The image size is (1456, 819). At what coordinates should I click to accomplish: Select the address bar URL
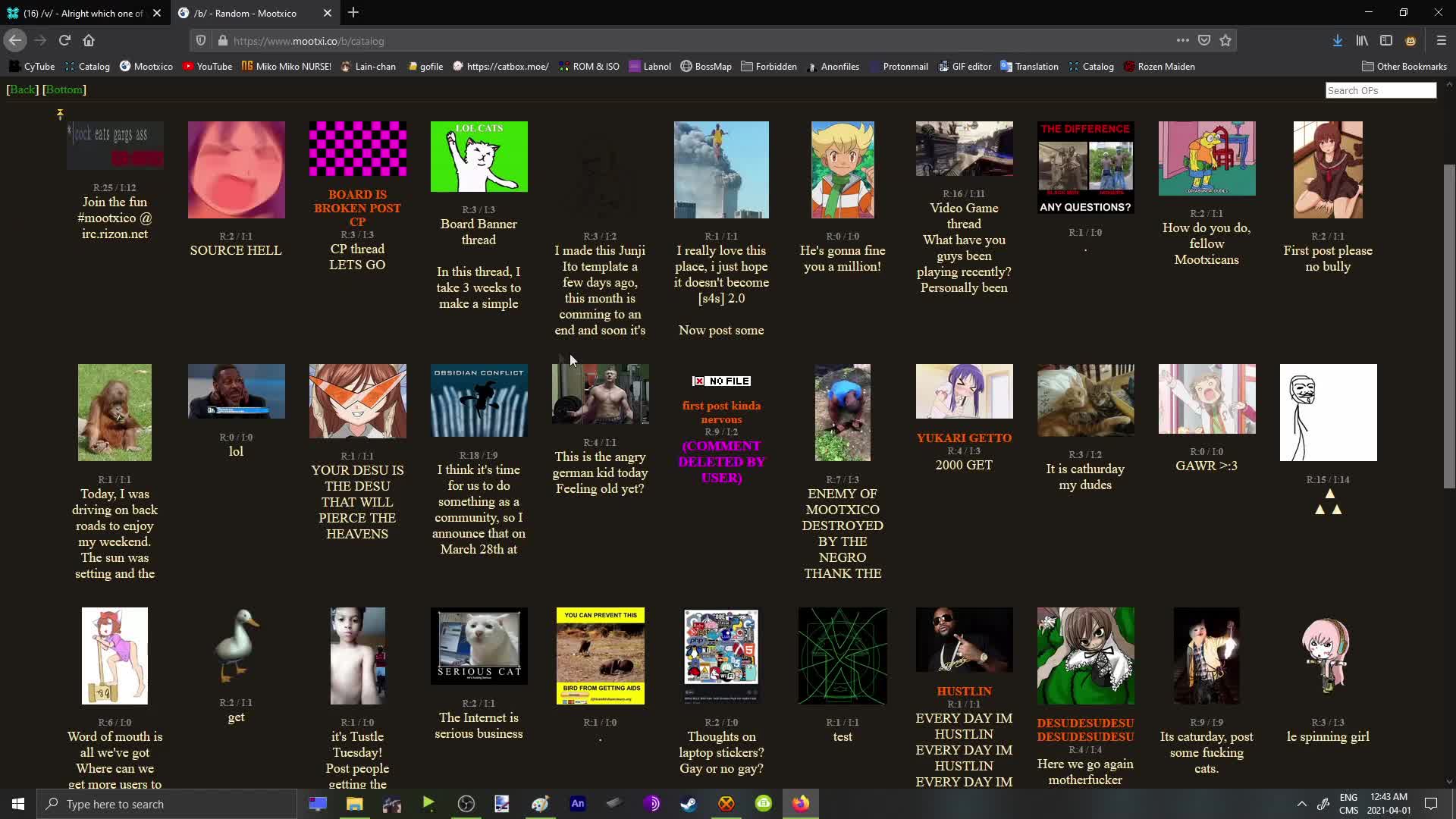[x=308, y=40]
